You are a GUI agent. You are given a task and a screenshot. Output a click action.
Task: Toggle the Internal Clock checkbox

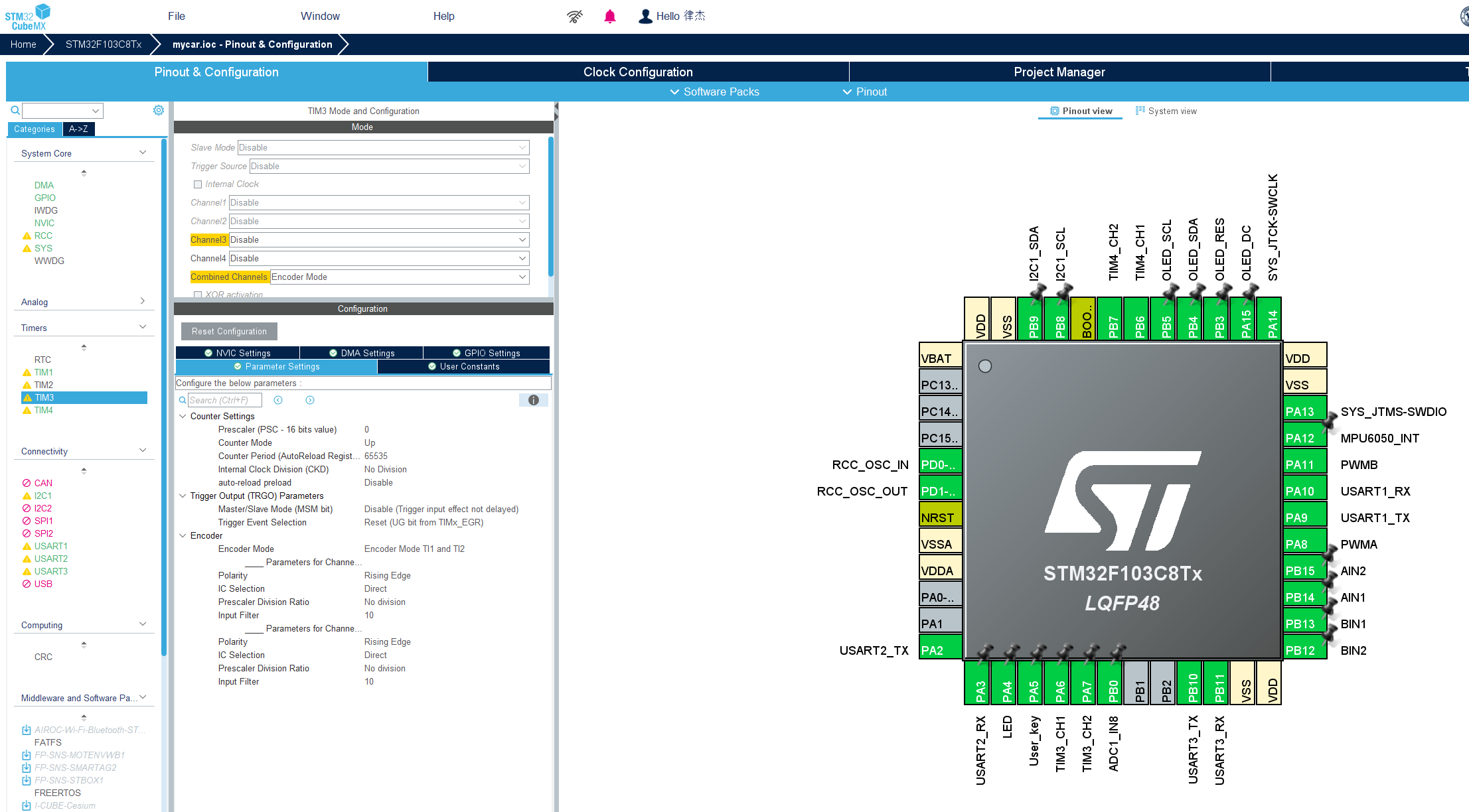click(x=197, y=184)
